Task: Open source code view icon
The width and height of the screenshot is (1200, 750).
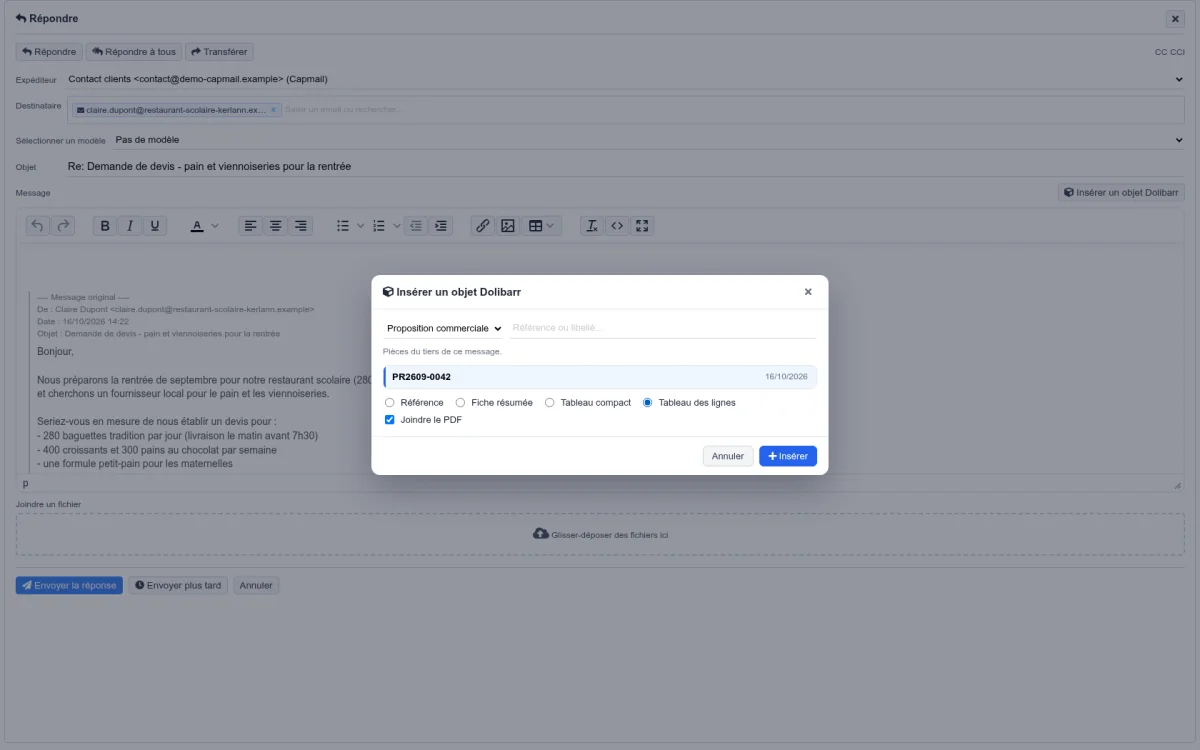Action: [617, 226]
